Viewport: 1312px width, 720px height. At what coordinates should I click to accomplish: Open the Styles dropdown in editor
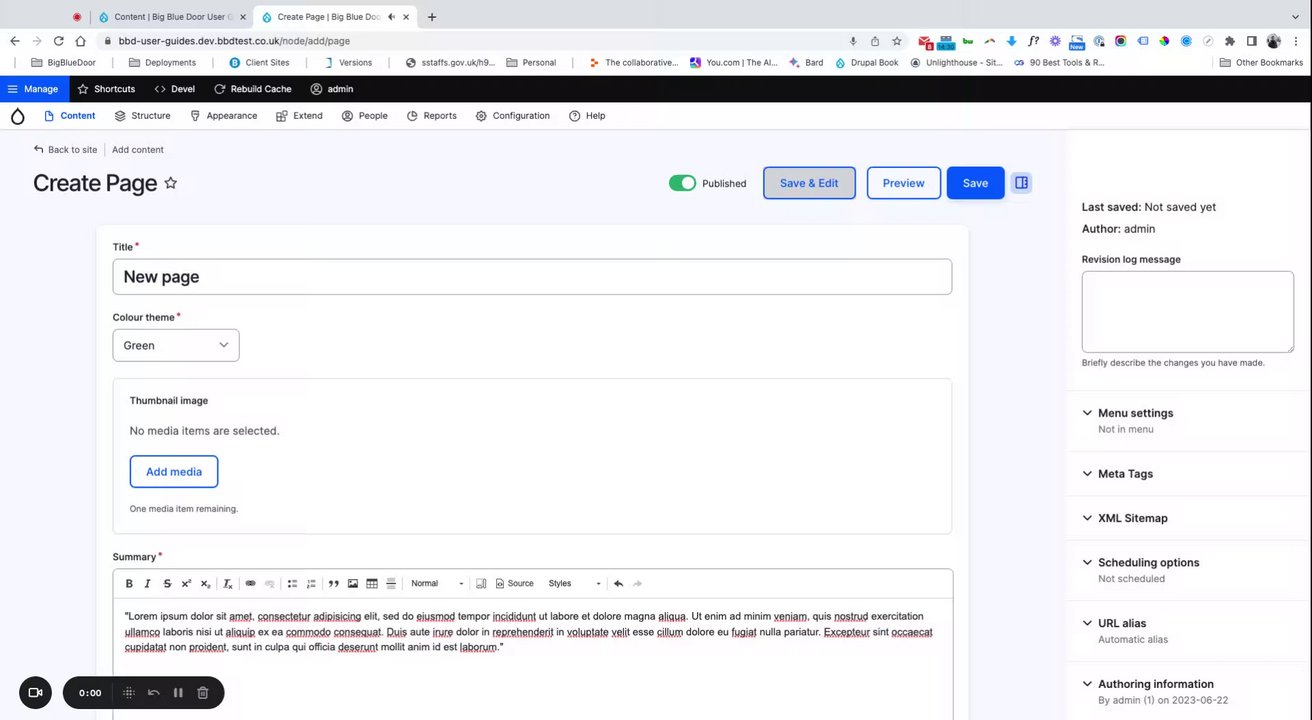coord(574,584)
